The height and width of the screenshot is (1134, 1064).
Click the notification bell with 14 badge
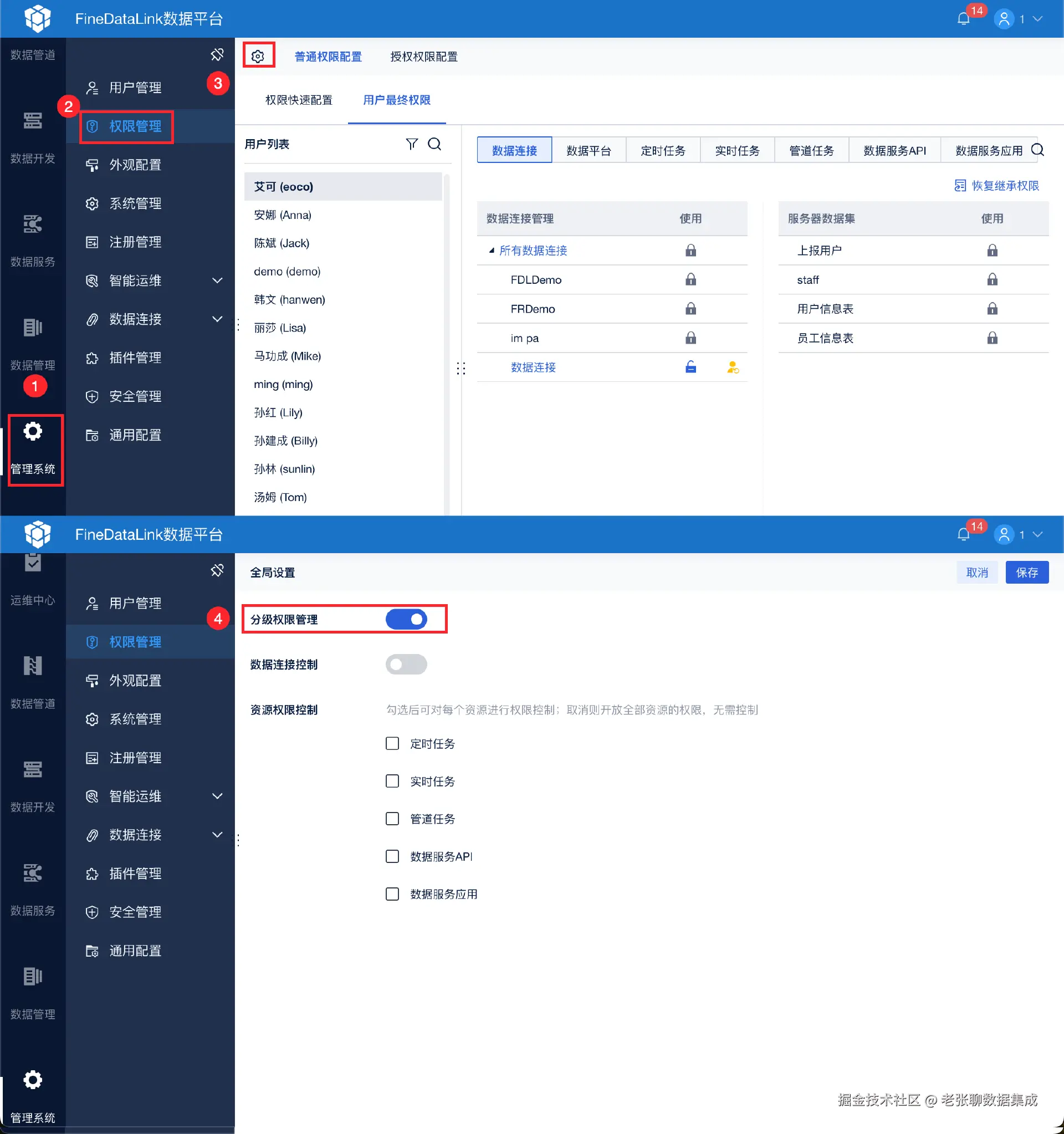tap(964, 19)
